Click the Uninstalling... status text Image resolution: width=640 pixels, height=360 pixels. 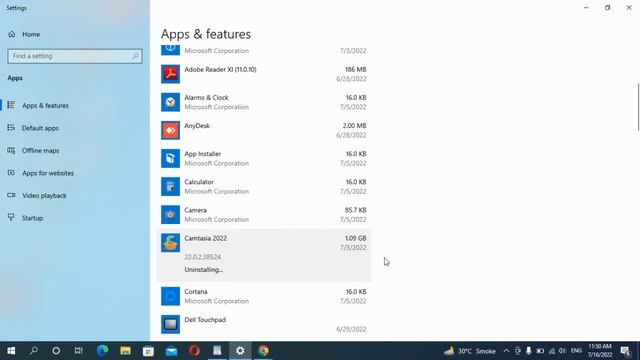click(x=204, y=270)
